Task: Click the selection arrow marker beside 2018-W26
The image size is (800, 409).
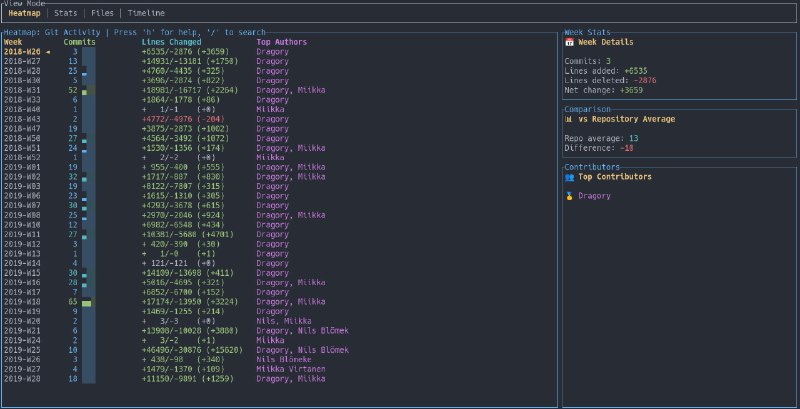Action: coord(46,51)
